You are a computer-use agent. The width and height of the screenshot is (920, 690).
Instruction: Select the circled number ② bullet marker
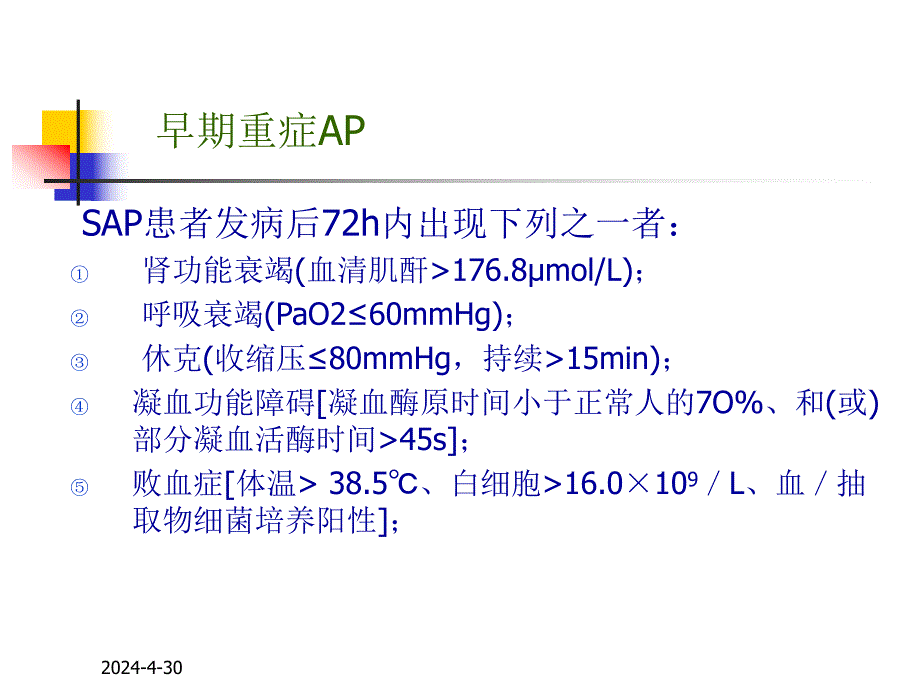coord(79,317)
